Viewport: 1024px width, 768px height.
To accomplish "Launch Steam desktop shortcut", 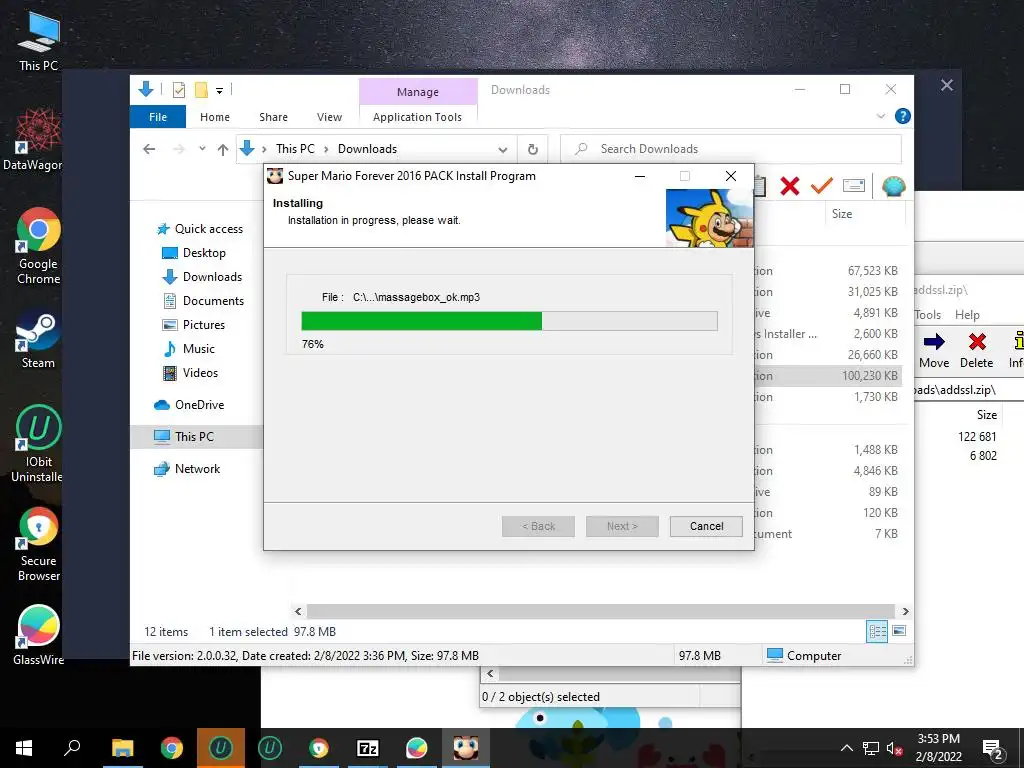I will (38, 340).
